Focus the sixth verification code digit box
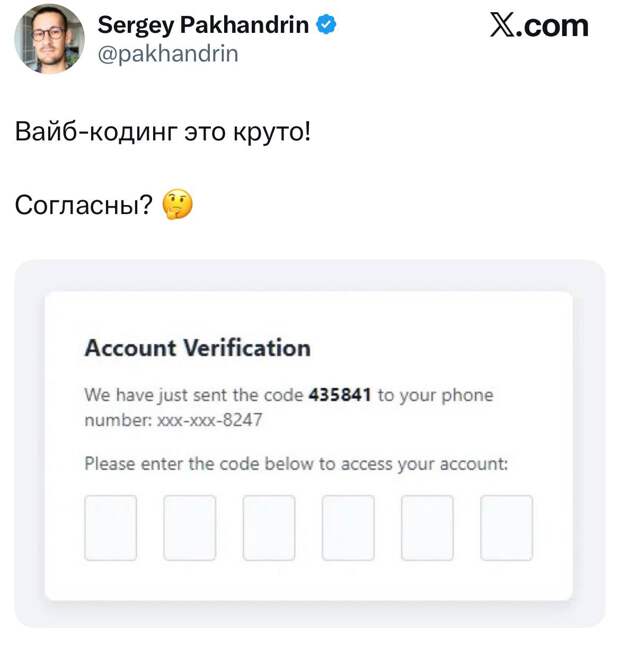 (x=507, y=528)
